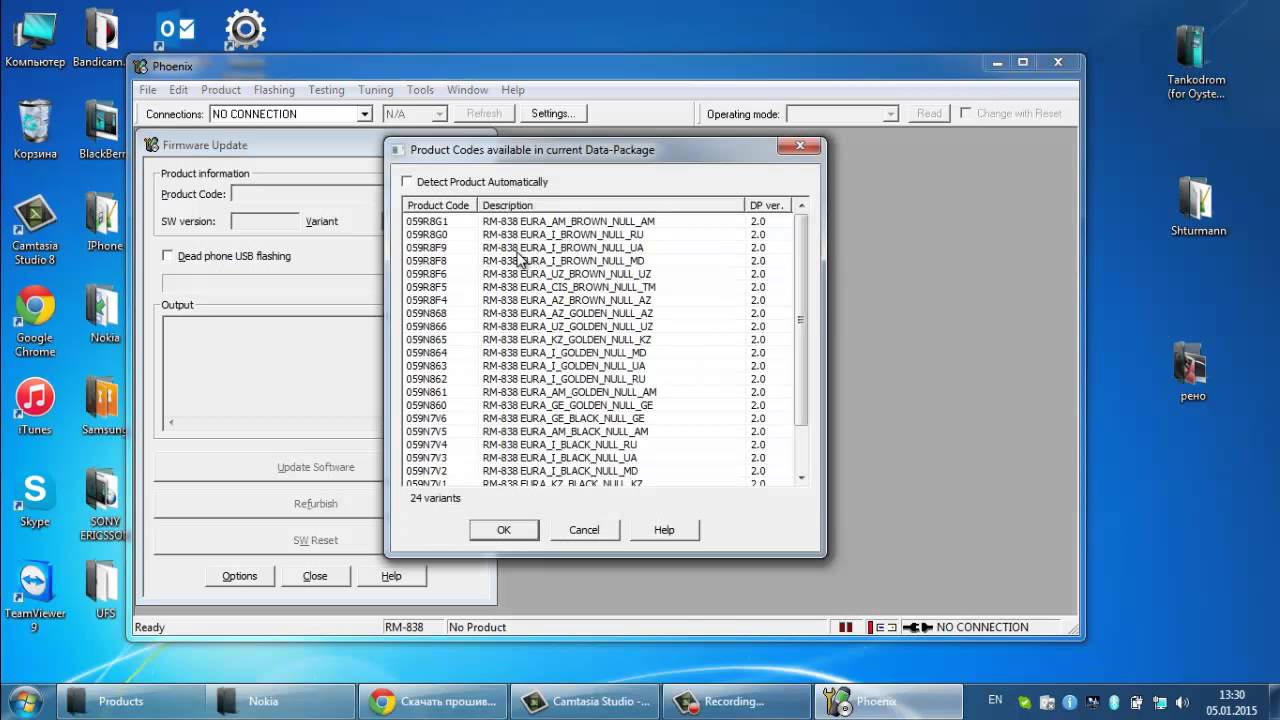This screenshot has height=720, width=1280.
Task: Click Options in Firmware Update window
Action: 240,576
